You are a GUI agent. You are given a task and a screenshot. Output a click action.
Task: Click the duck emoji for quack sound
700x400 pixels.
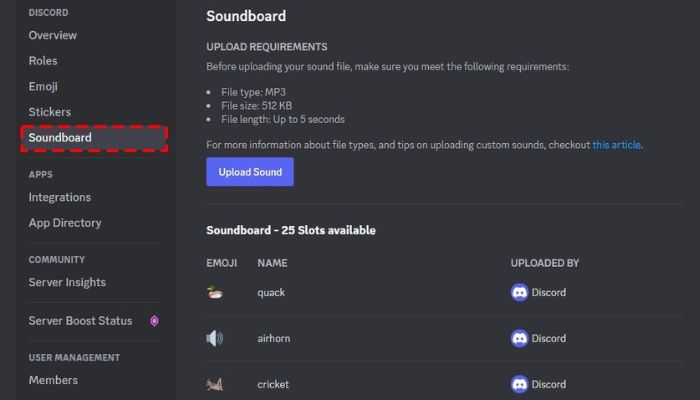215,292
